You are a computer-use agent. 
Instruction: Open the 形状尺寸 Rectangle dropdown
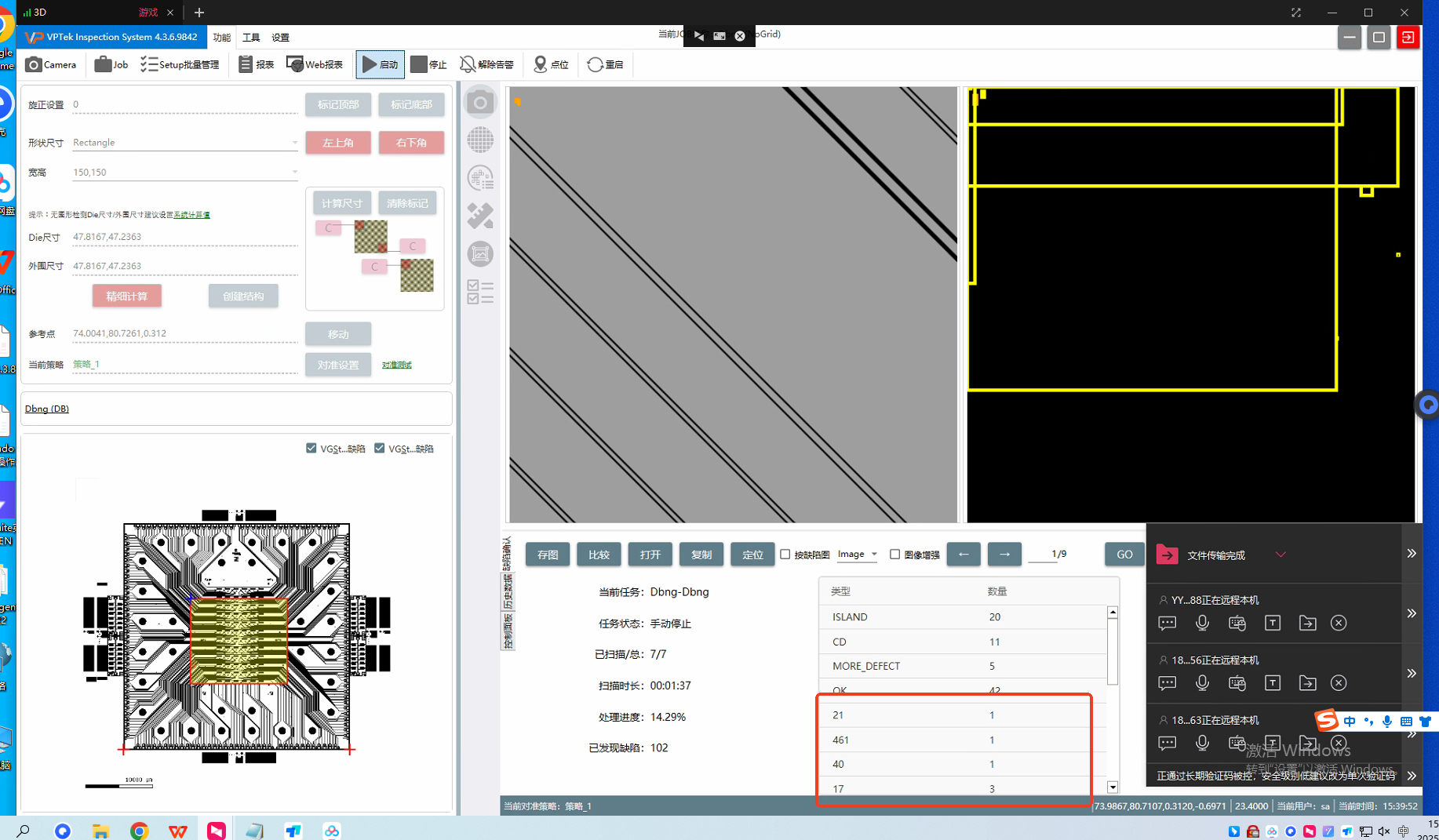coord(185,143)
